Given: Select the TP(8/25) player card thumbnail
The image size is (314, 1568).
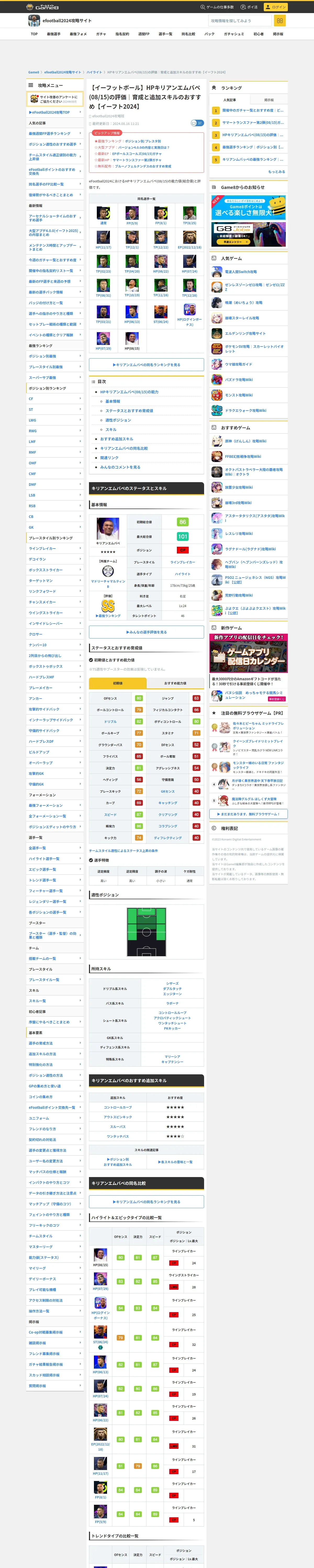Looking at the screenshot, I should [x=190, y=213].
